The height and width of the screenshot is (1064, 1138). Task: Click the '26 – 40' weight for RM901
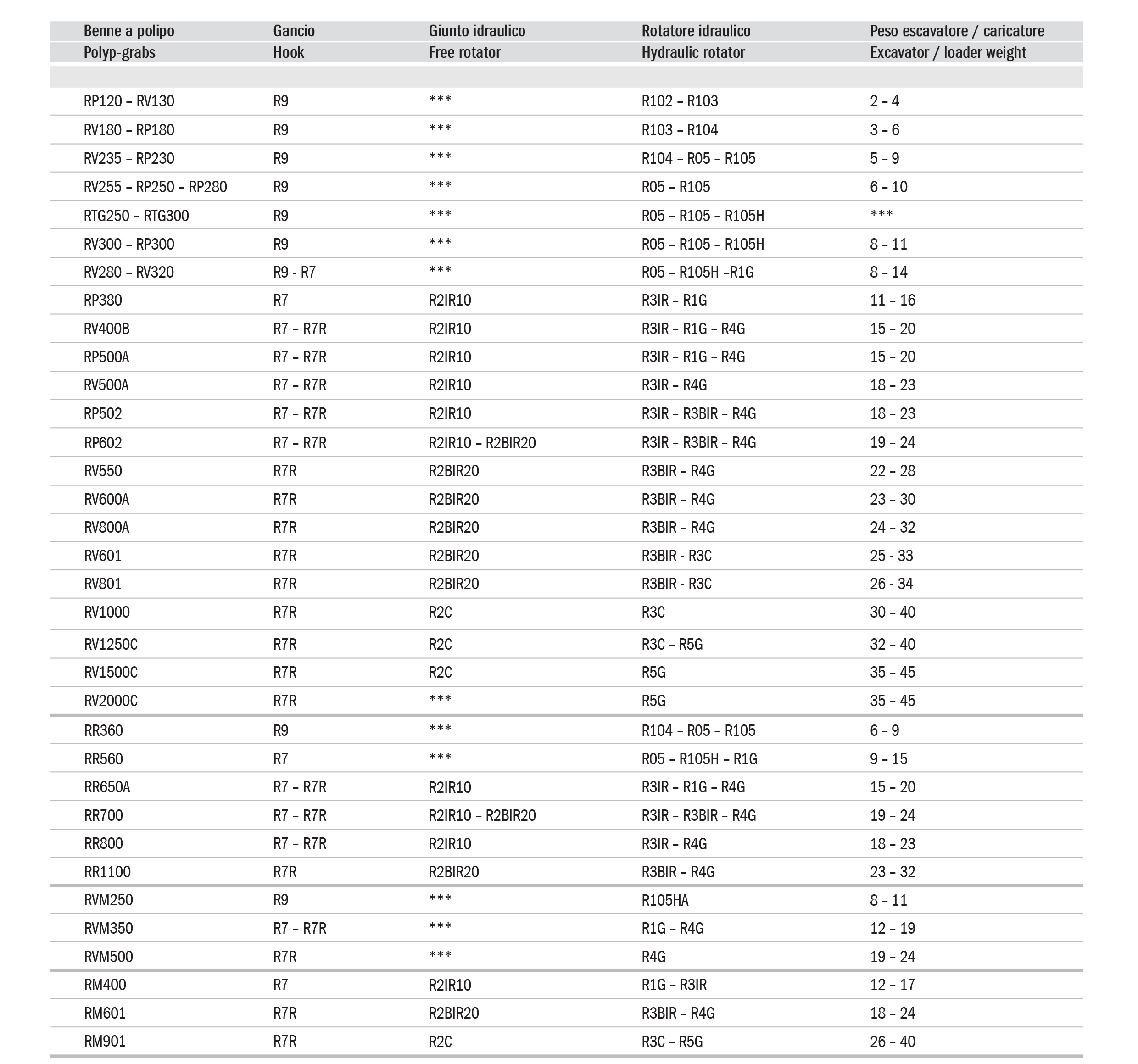(892, 1042)
